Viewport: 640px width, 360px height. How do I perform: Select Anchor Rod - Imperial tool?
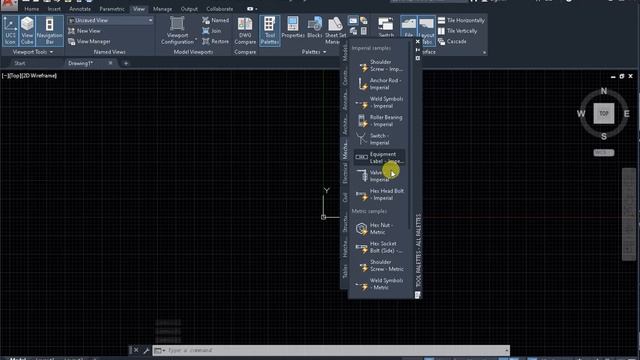pos(380,84)
